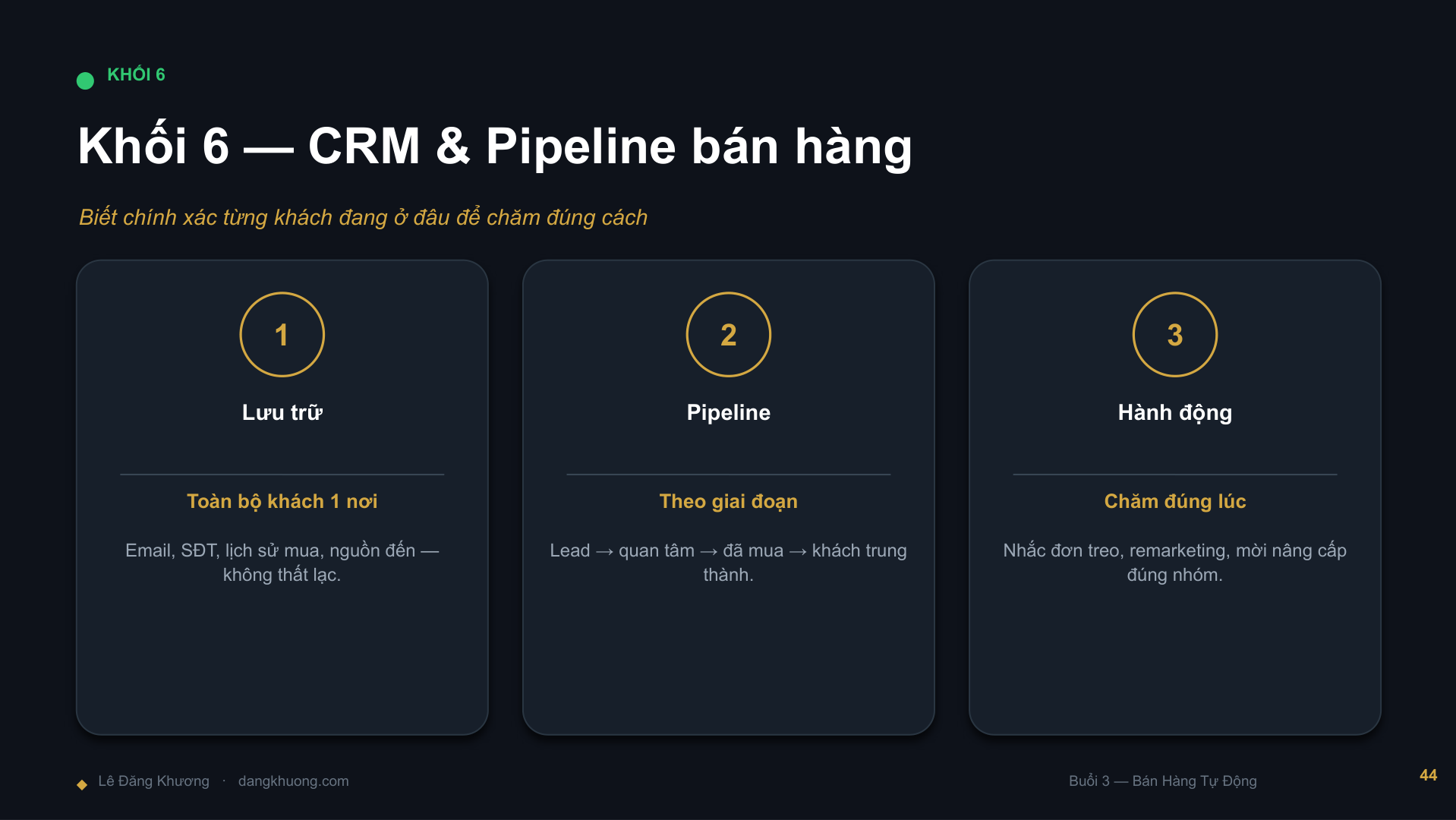1456x820 pixels.
Task: Click the KHỐI 6 section label
Action: pos(136,74)
